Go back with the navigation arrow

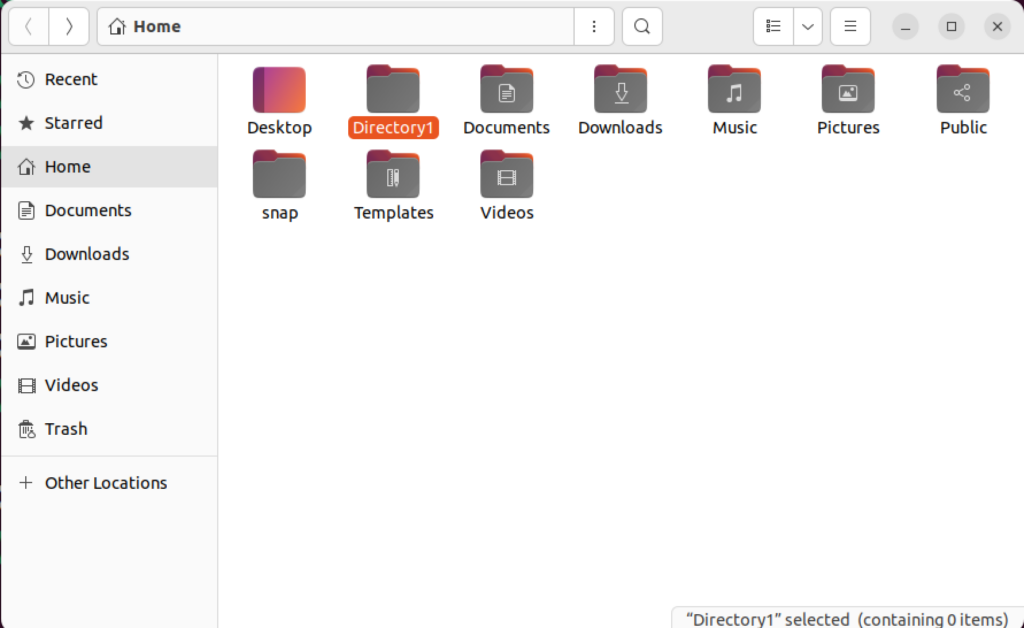[28, 26]
